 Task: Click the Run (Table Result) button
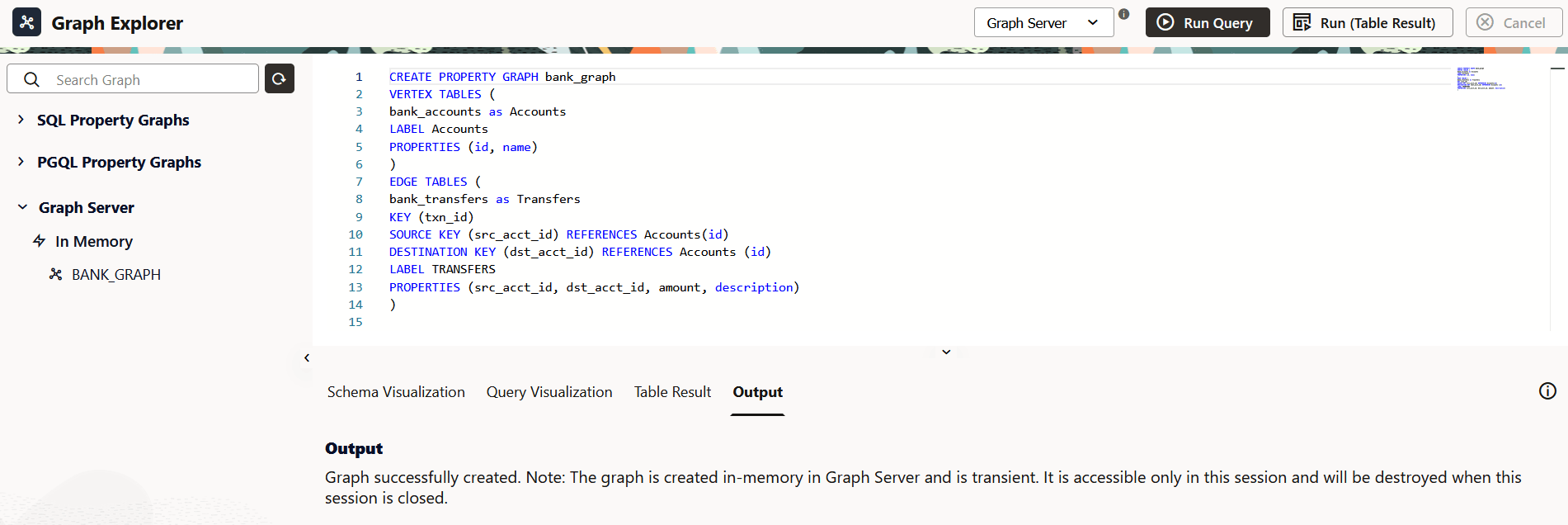tap(1368, 22)
